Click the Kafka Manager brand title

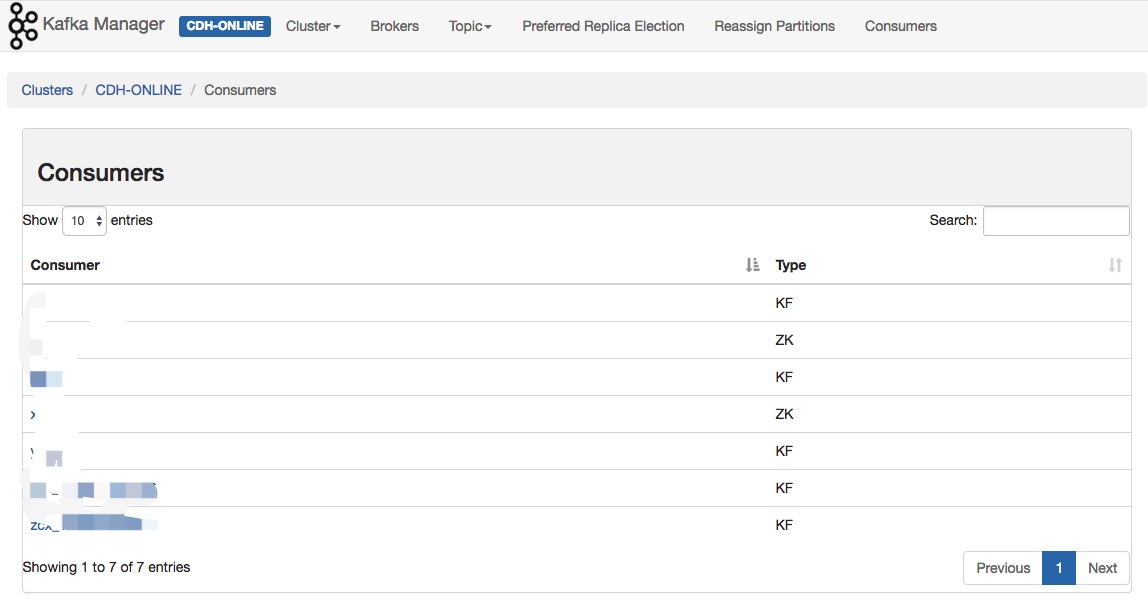[103, 24]
